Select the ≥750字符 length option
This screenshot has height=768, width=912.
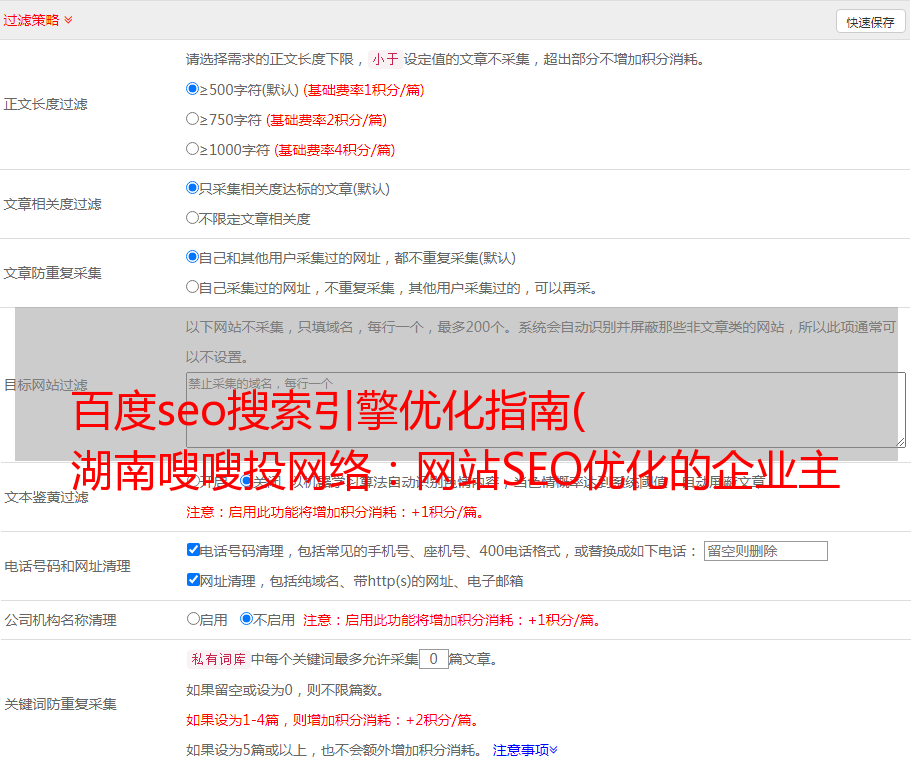click(192, 119)
